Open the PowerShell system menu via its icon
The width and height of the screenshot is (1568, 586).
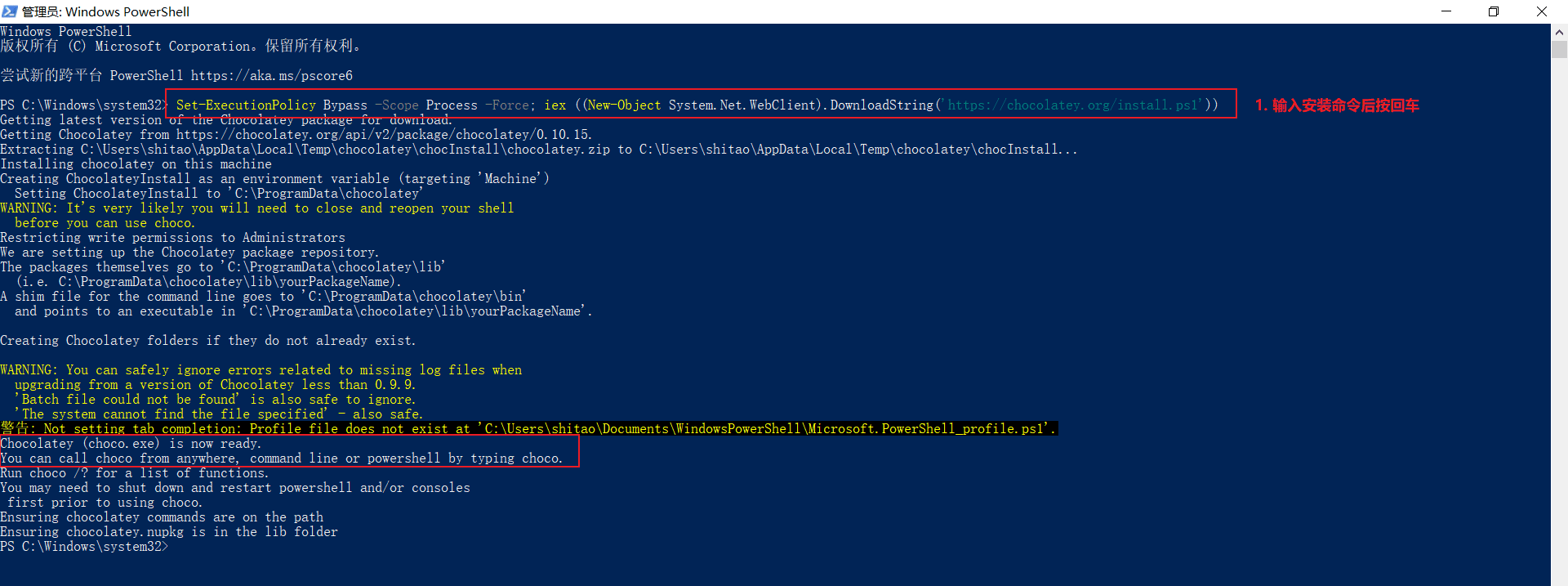10,11
